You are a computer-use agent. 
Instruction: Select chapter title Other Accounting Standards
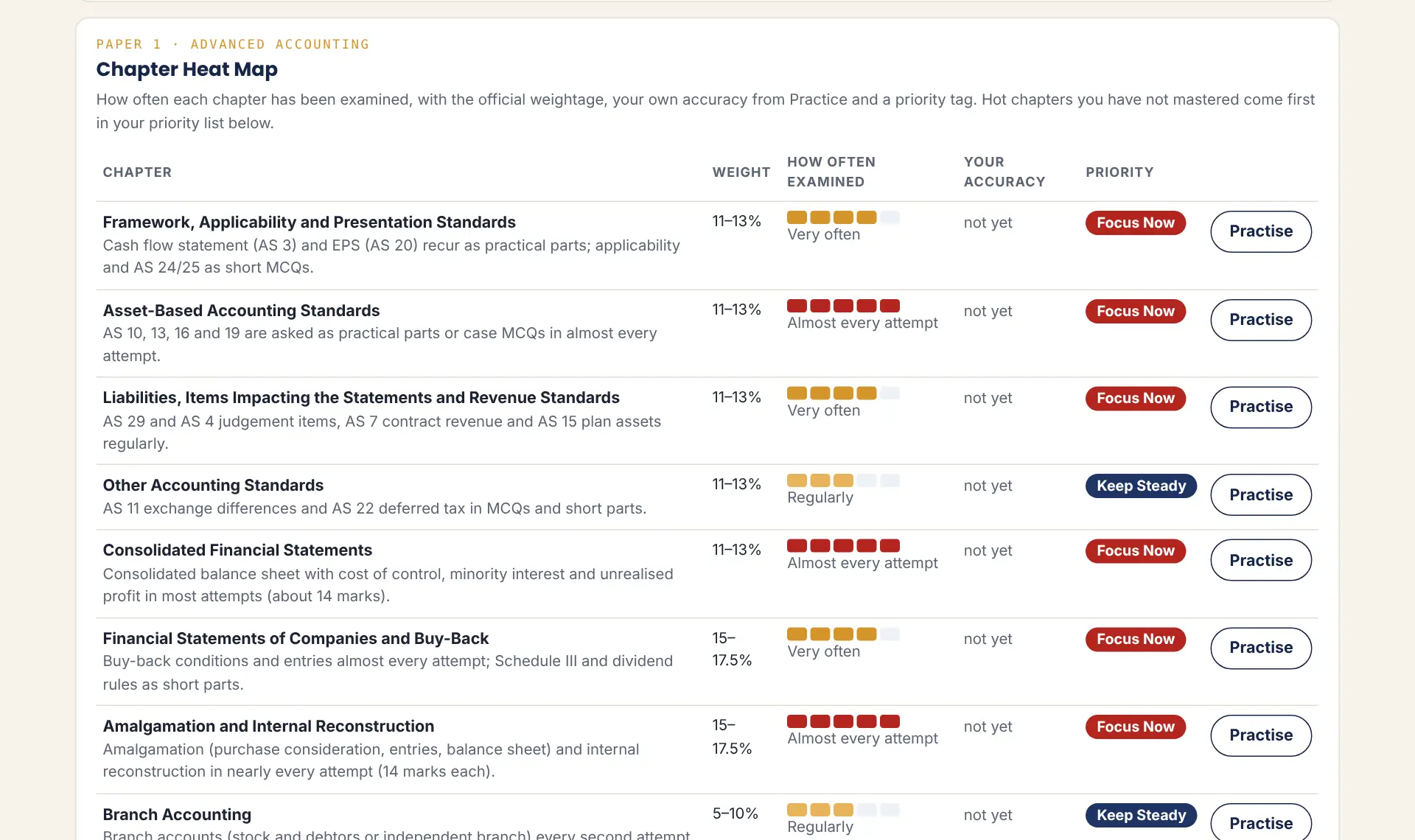213,485
